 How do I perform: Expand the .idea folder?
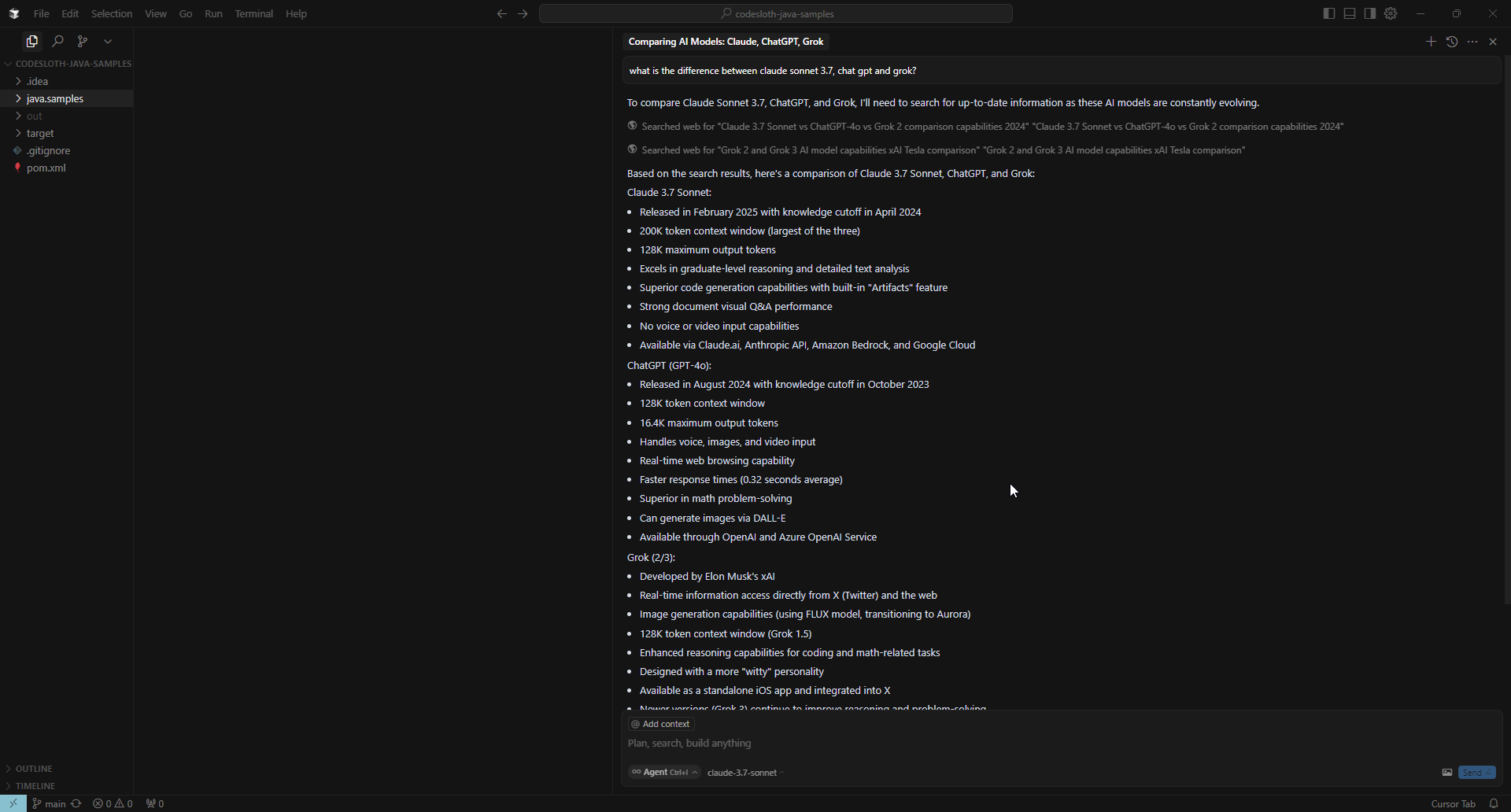67,81
